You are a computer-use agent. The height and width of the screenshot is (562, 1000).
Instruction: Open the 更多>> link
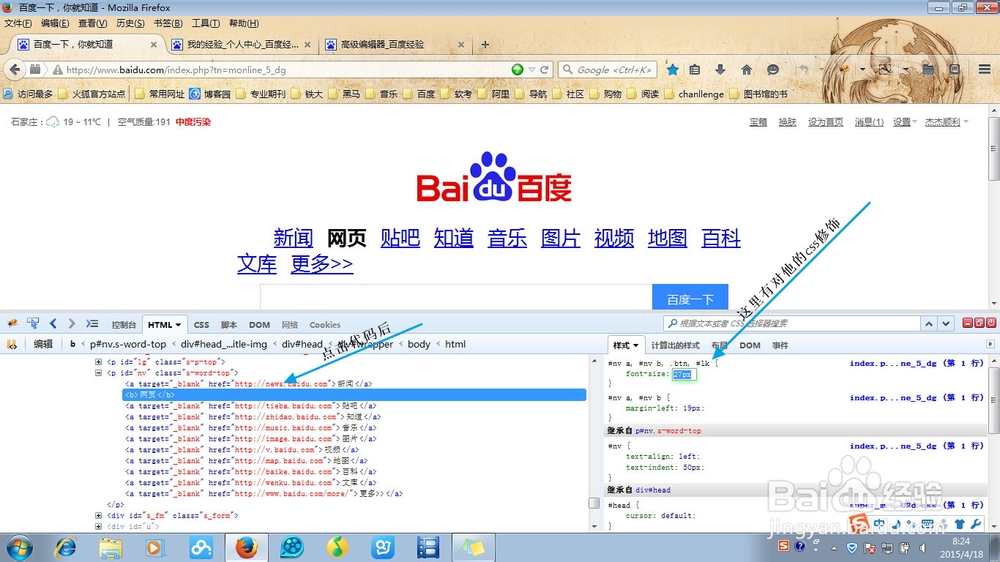tap(322, 263)
